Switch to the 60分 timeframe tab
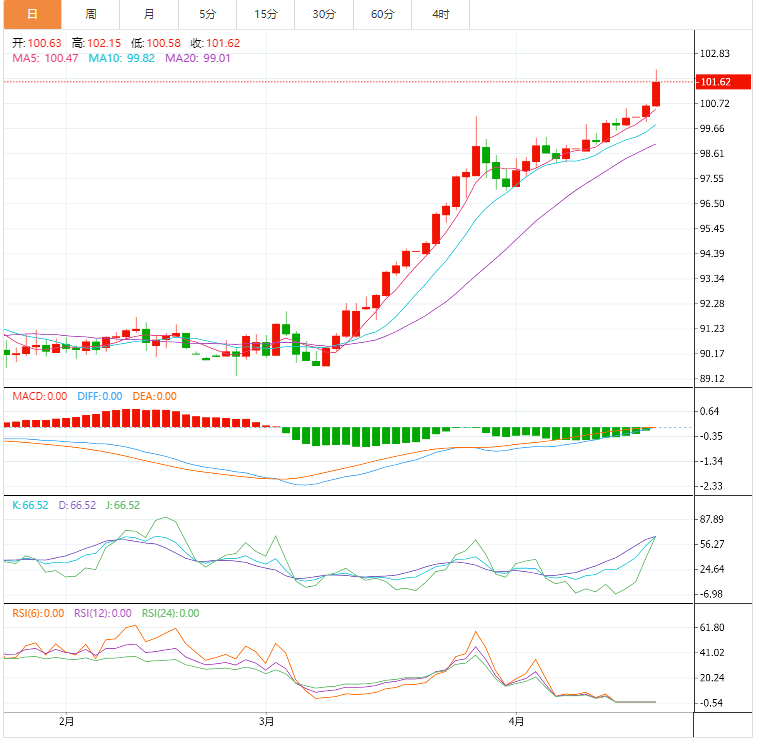757x742 pixels. pyautogui.click(x=382, y=14)
